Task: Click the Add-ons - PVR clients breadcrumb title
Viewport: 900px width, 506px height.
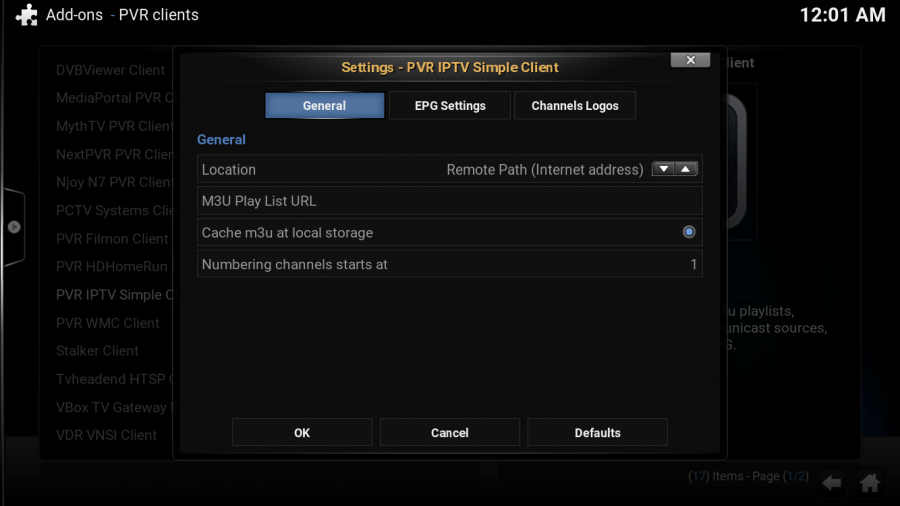Action: 122,15
